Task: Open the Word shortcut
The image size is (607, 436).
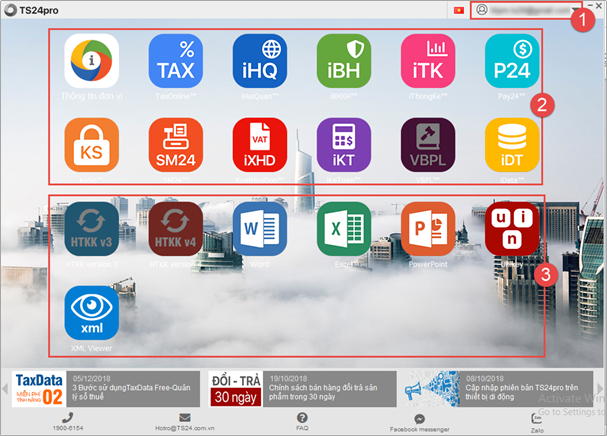Action: pyautogui.click(x=260, y=229)
